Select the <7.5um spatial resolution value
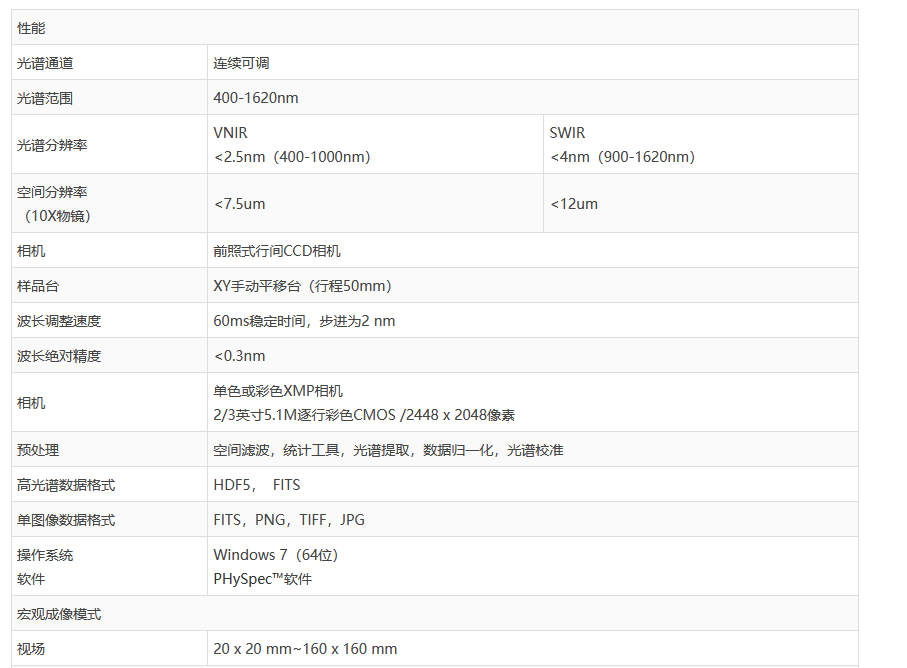The height and width of the screenshot is (668, 907). pyautogui.click(x=240, y=204)
